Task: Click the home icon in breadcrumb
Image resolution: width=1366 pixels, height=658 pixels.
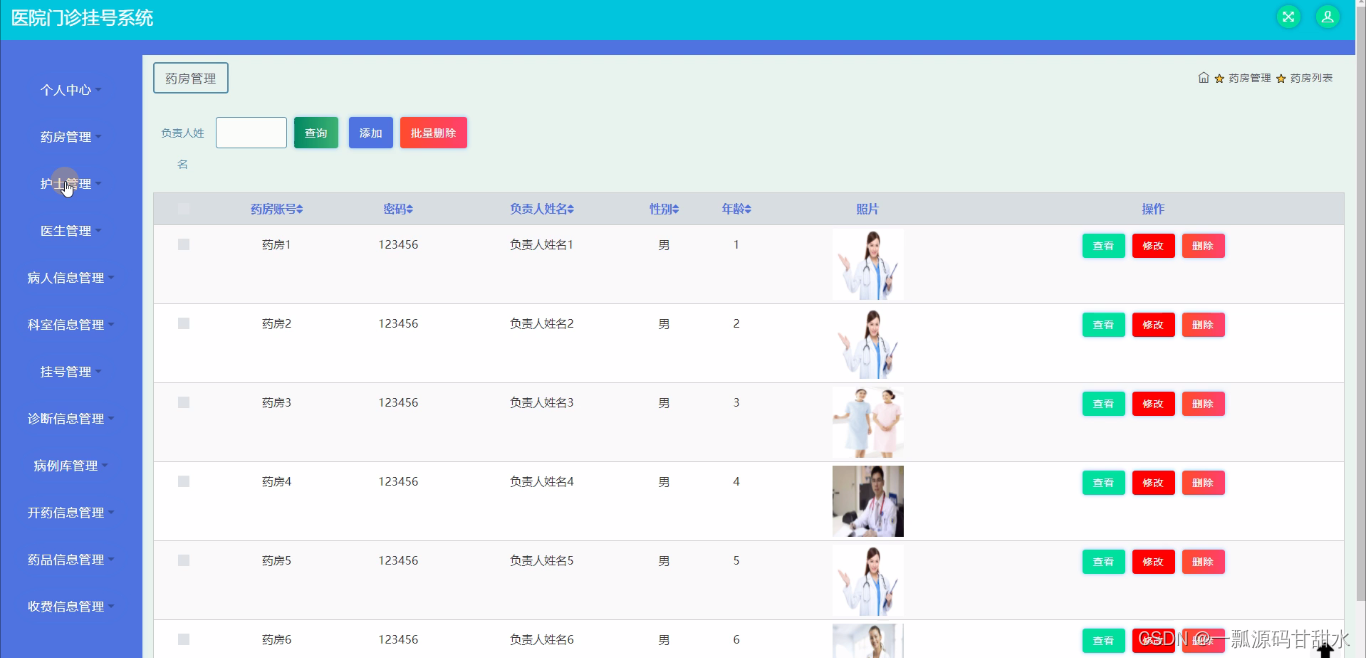Action: 1204,78
